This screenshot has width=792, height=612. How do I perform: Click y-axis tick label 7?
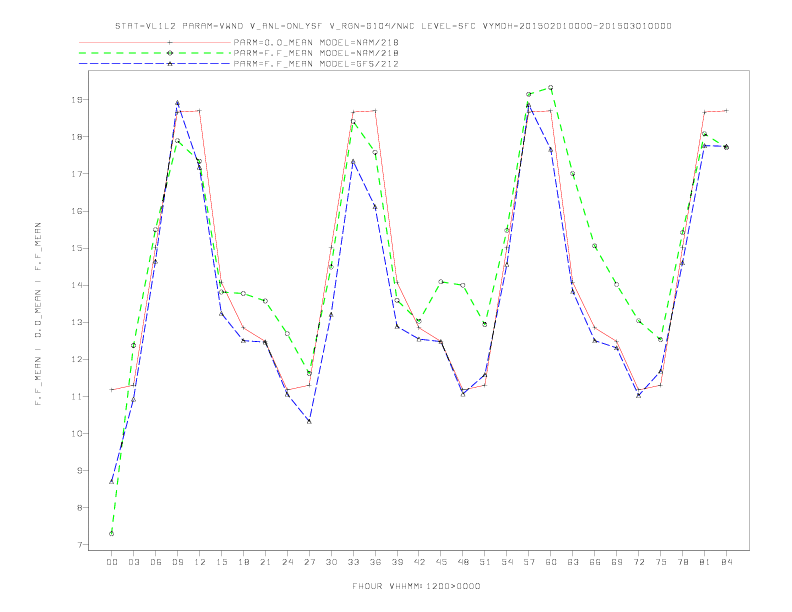pyautogui.click(x=80, y=545)
